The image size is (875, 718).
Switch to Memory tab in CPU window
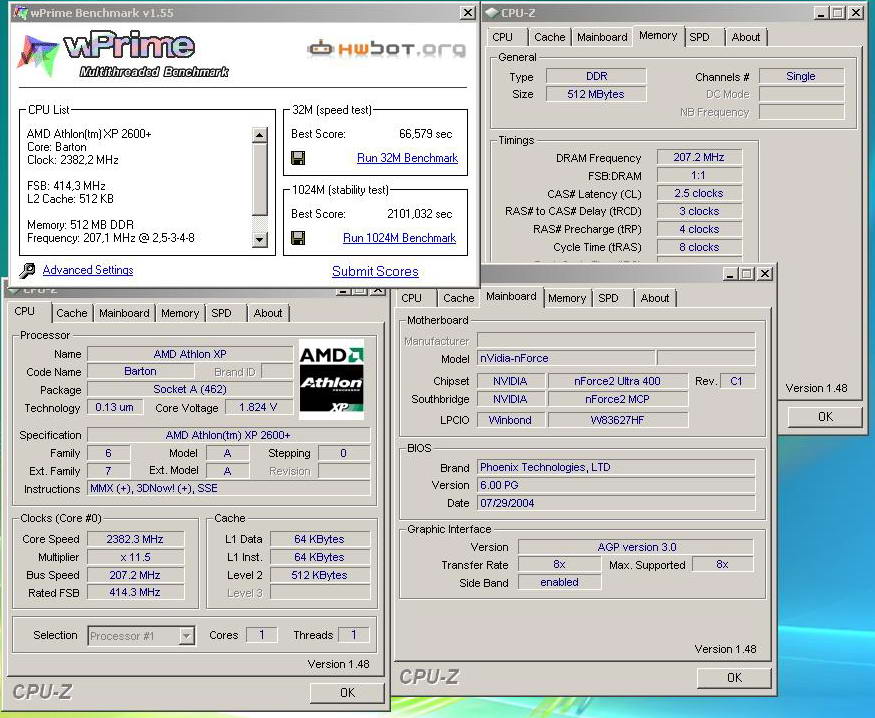tap(180, 313)
